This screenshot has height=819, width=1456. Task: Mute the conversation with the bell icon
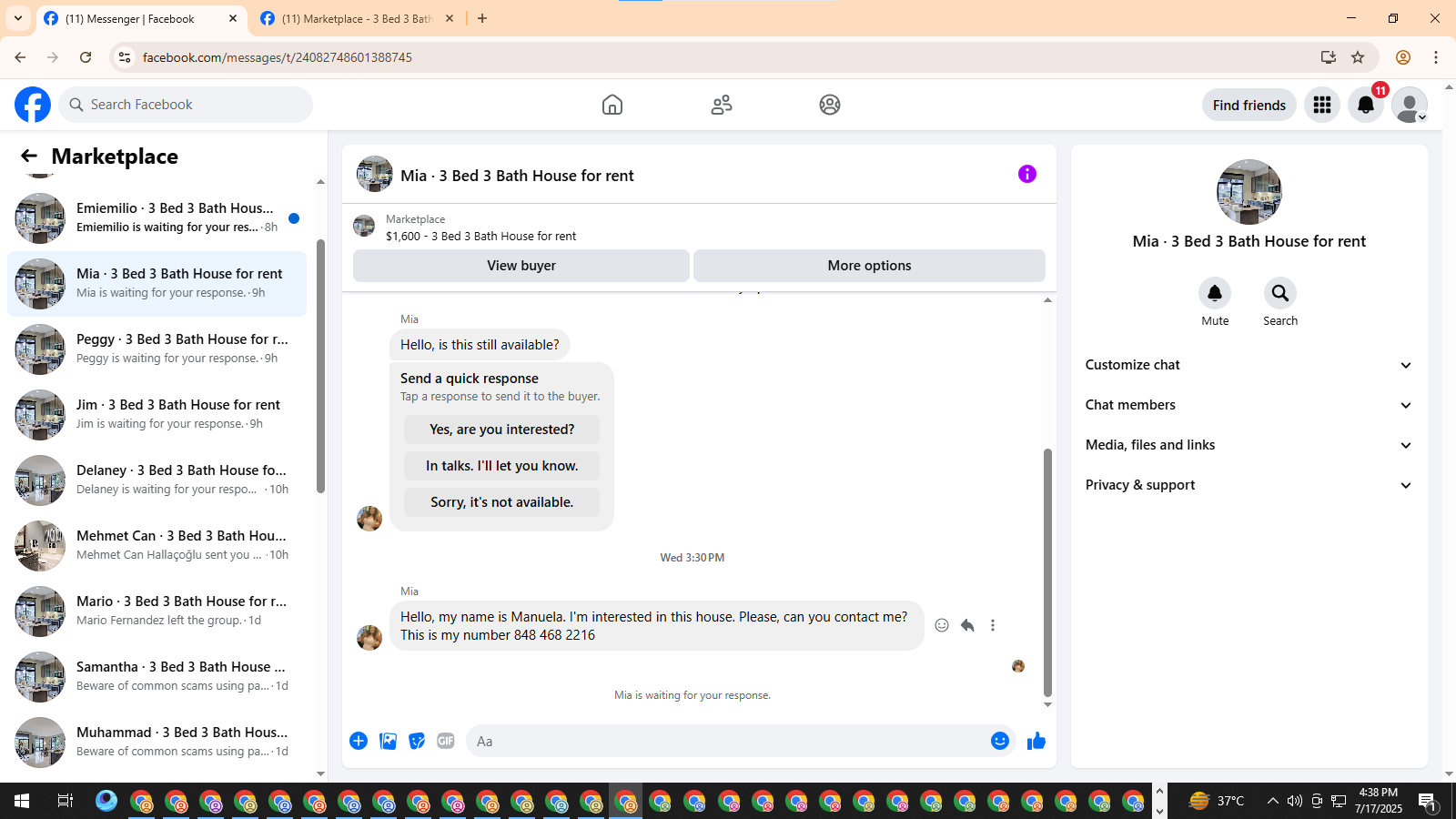pyautogui.click(x=1215, y=293)
